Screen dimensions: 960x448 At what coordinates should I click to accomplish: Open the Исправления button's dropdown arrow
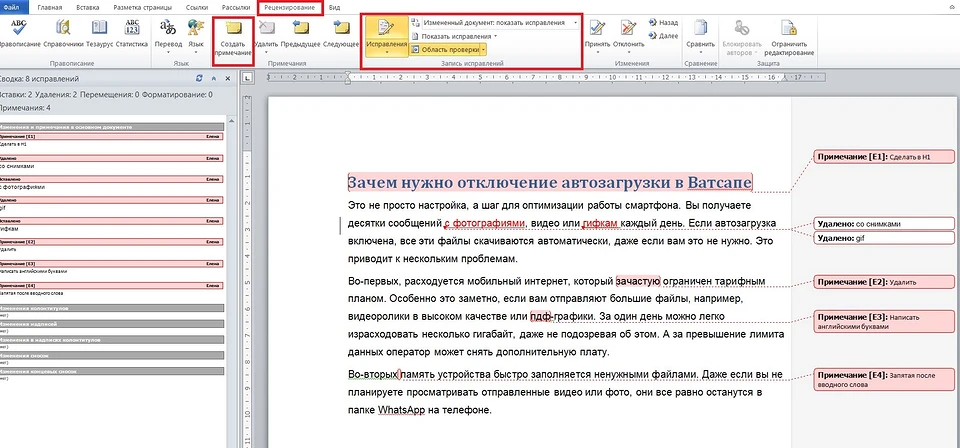click(x=386, y=53)
